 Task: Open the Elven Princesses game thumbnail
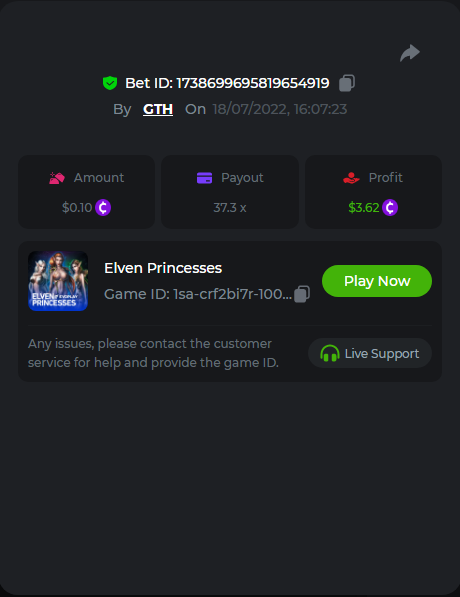click(x=58, y=281)
